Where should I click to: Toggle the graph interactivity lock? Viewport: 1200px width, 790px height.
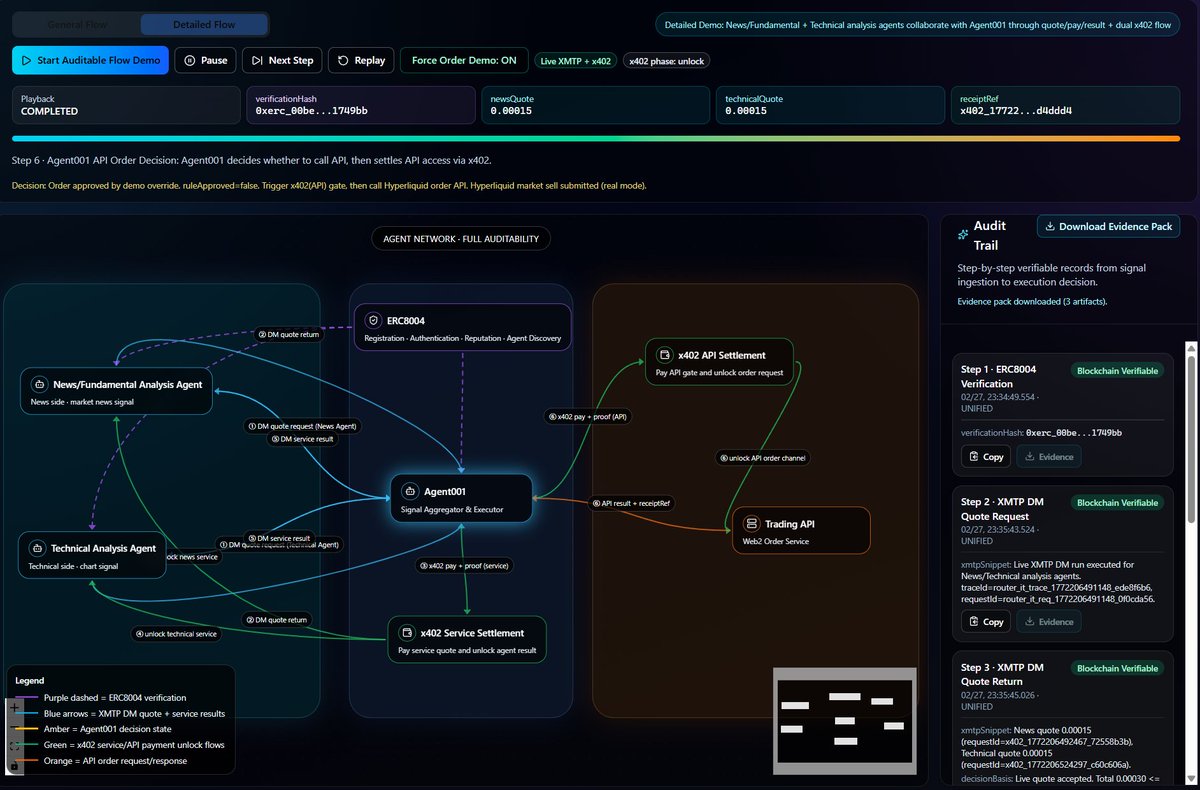pos(14,765)
